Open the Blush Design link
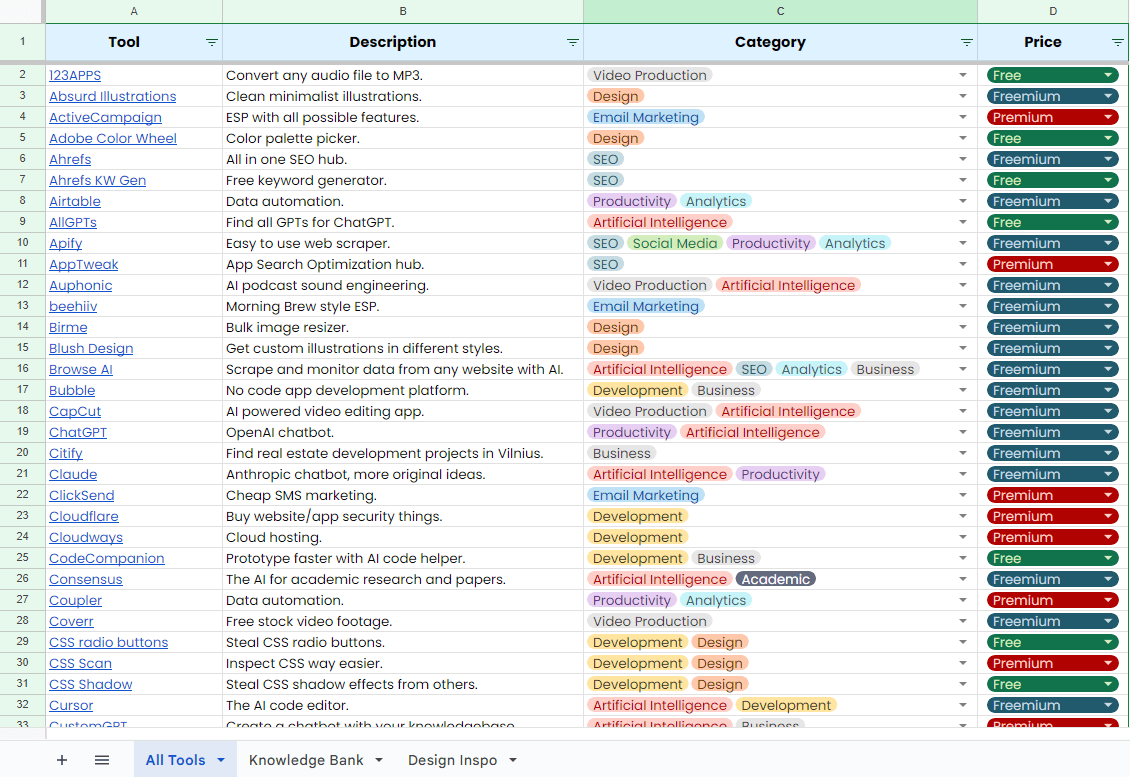This screenshot has height=777, width=1130. click(91, 348)
